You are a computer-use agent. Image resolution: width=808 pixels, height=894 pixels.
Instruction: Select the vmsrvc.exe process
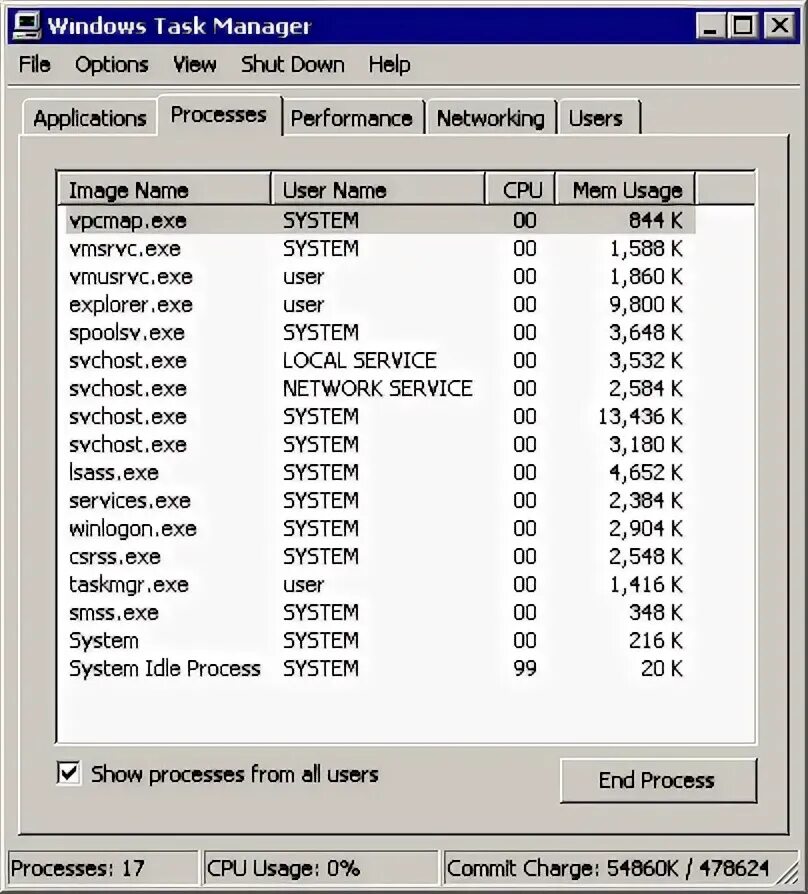pyautogui.click(x=381, y=248)
